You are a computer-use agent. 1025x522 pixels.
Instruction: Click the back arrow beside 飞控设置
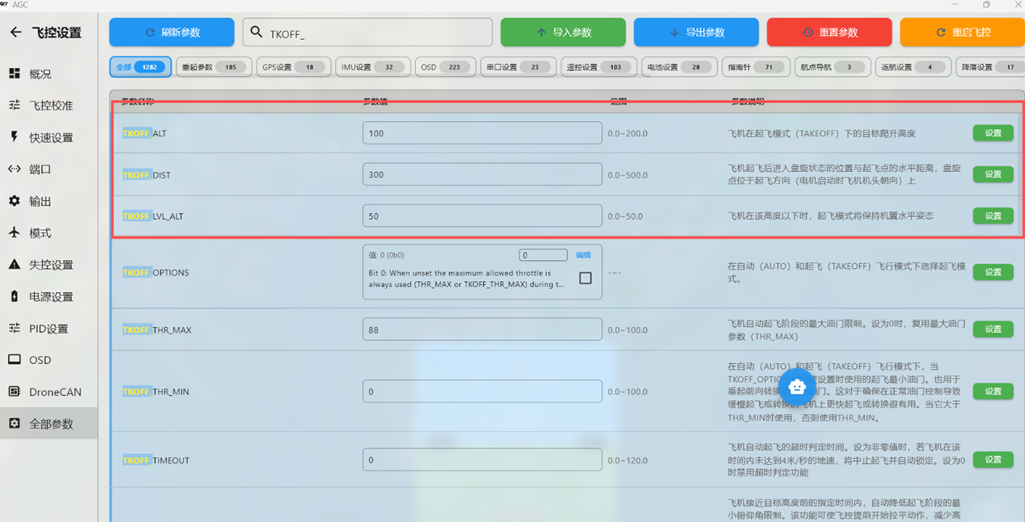tap(16, 33)
